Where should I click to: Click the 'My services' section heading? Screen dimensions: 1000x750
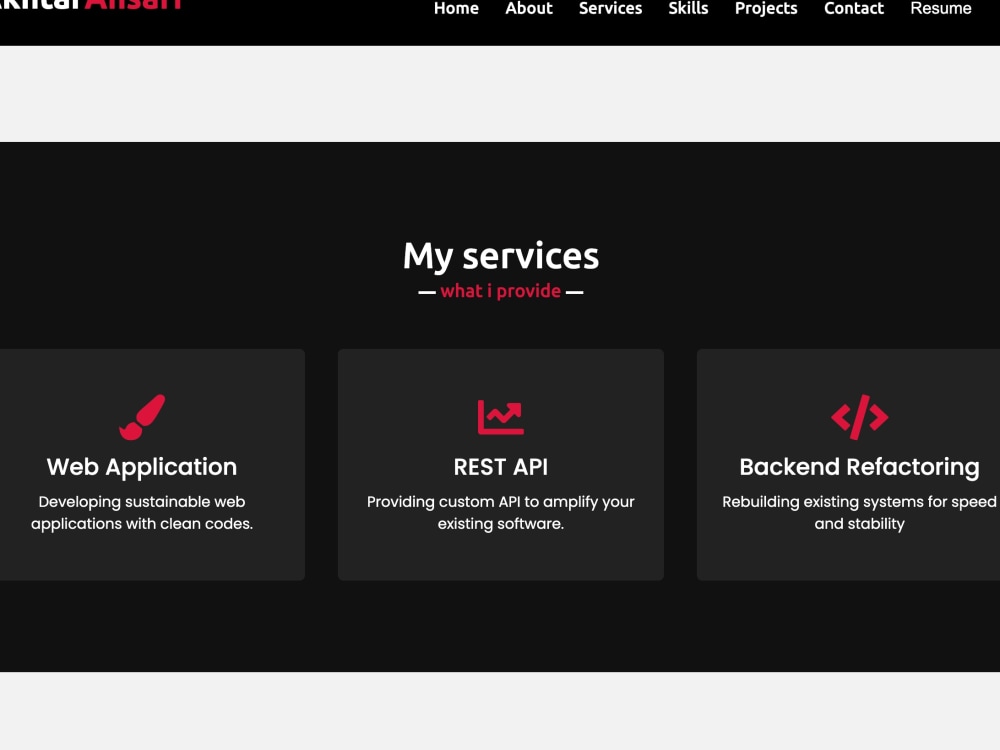coord(501,256)
